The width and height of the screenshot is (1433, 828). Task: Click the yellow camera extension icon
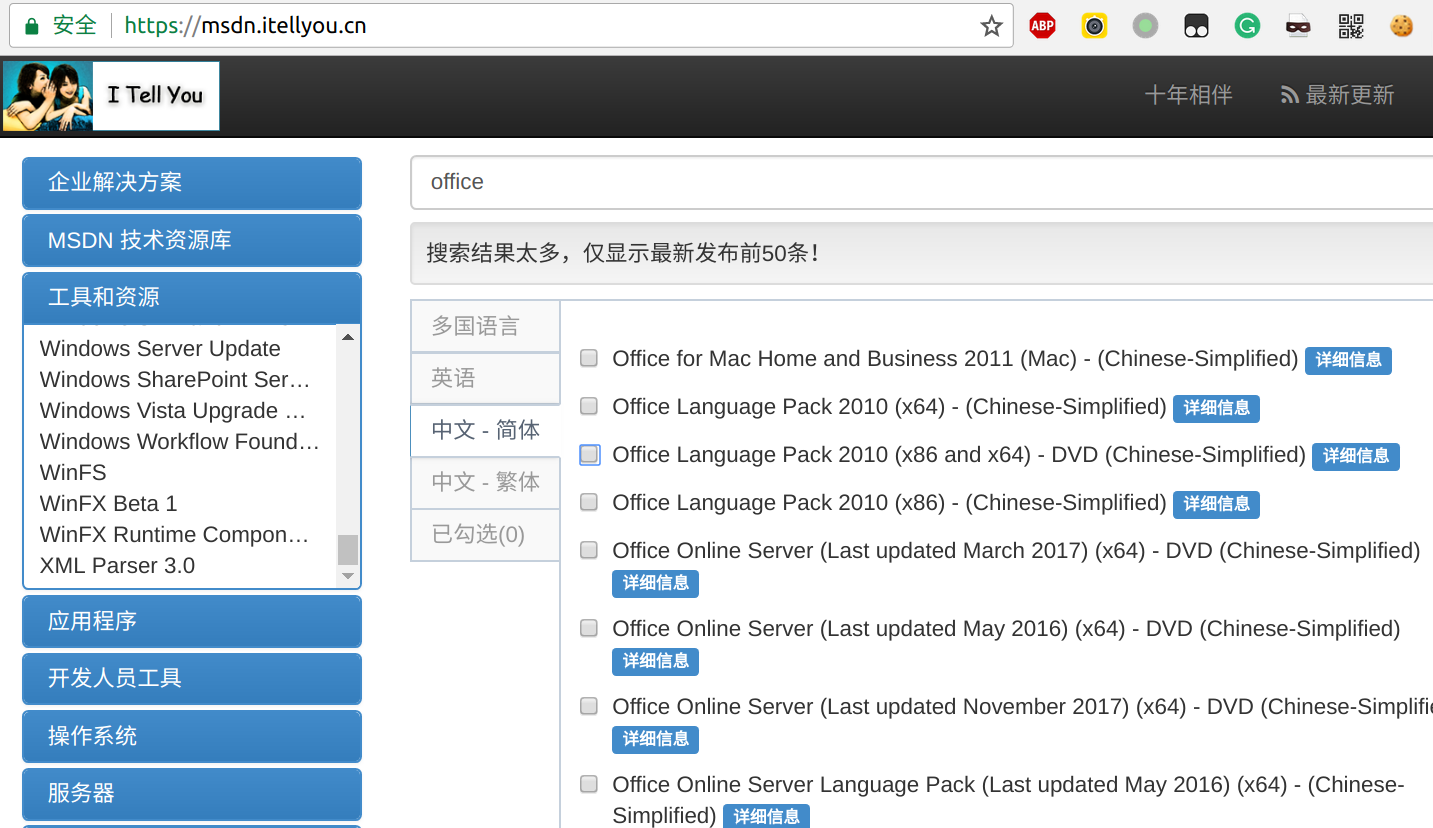point(1095,26)
